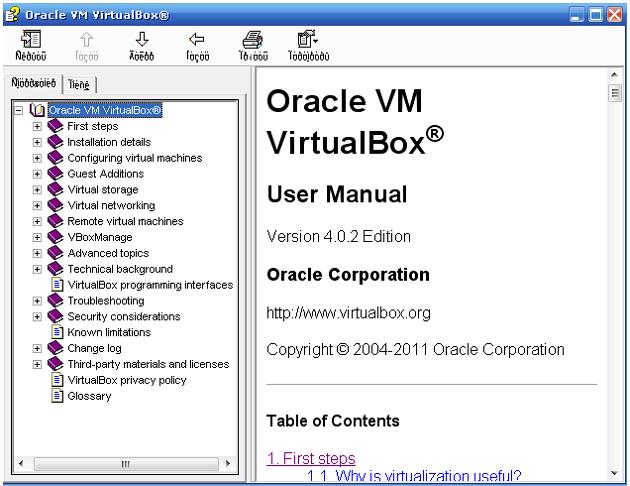Viewport: 630px width, 486px height.
Task: Click the tree pane scroll-left arrow
Action: [21, 464]
